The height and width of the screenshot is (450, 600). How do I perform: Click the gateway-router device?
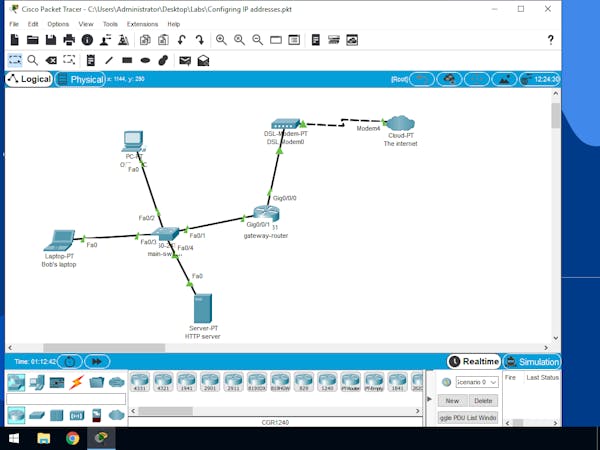coord(266,214)
